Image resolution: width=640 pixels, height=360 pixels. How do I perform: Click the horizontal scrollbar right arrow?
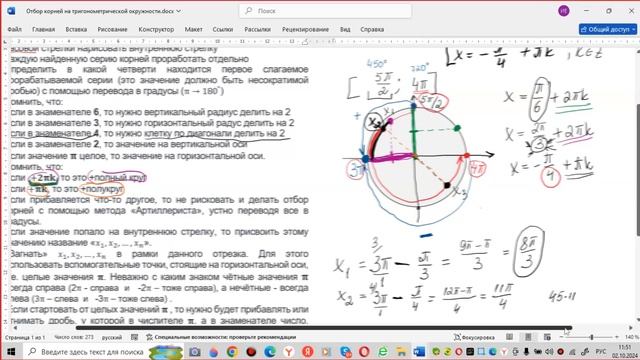click(x=630, y=328)
